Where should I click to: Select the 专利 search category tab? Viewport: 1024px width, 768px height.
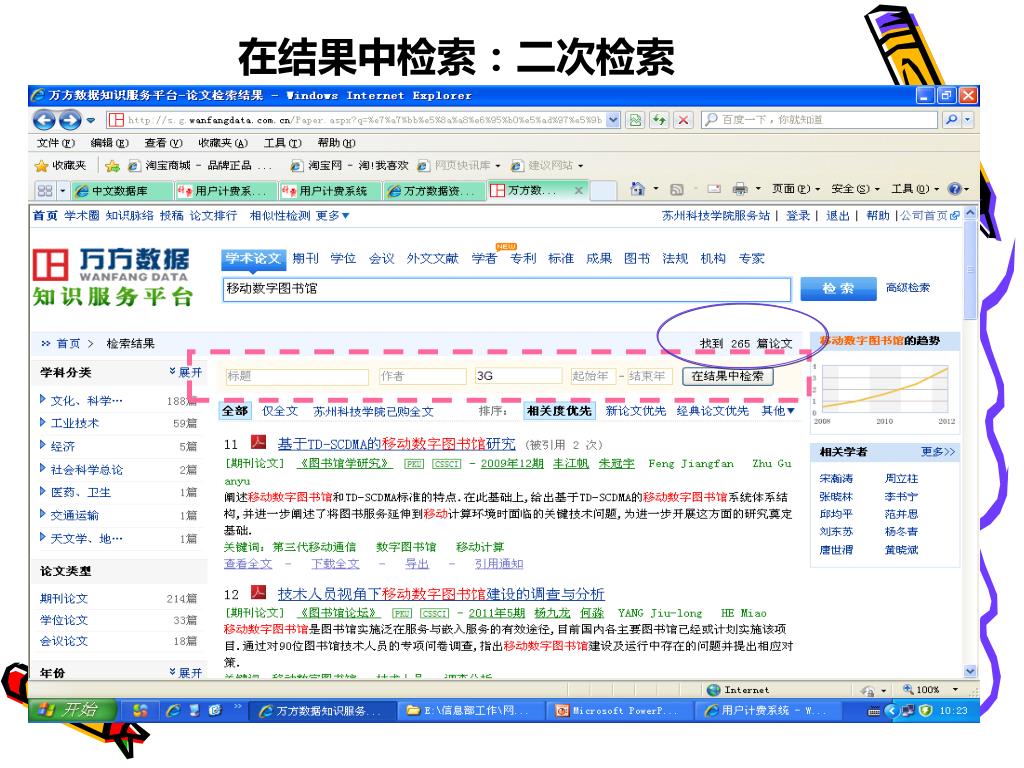[x=523, y=259]
